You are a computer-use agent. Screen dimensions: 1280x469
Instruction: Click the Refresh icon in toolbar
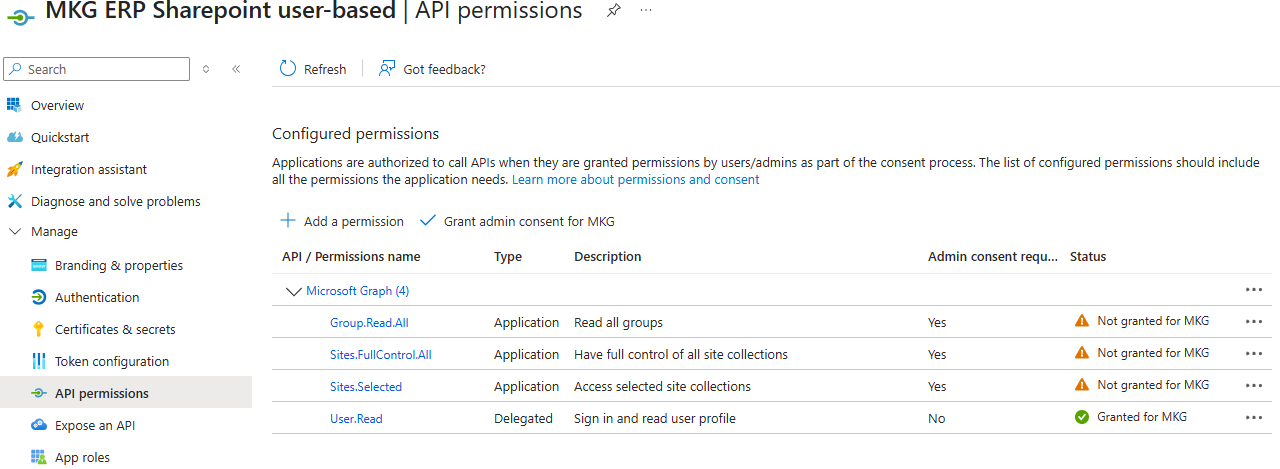pyautogui.click(x=288, y=69)
